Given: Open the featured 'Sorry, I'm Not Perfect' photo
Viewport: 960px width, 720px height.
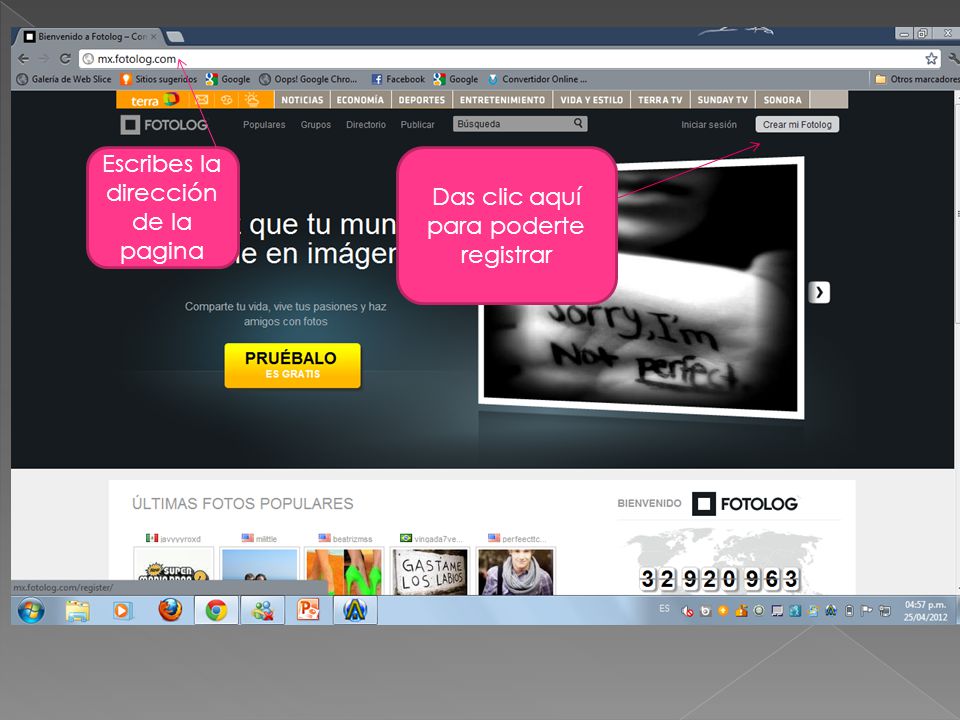Looking at the screenshot, I should point(641,288).
